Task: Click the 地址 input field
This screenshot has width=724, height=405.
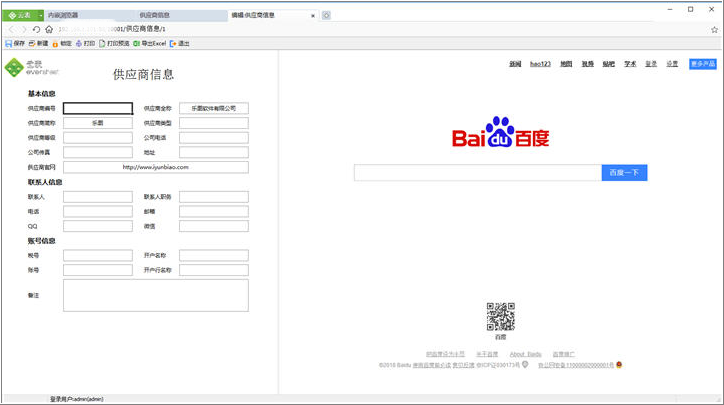Action: coord(214,152)
